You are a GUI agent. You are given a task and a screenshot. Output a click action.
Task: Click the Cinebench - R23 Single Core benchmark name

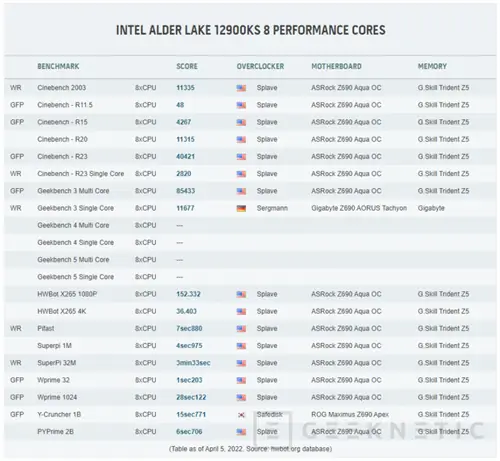(81, 174)
